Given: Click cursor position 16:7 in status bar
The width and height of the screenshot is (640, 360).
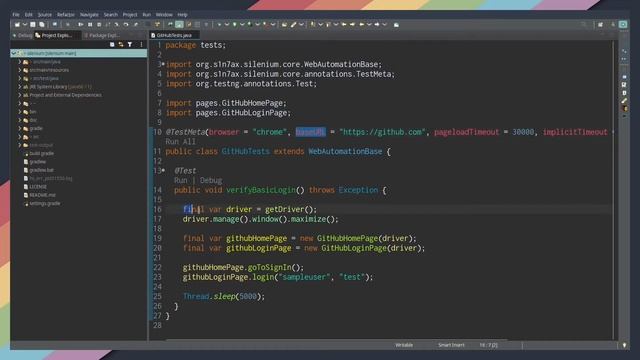Looking at the screenshot, I should click(488, 345).
